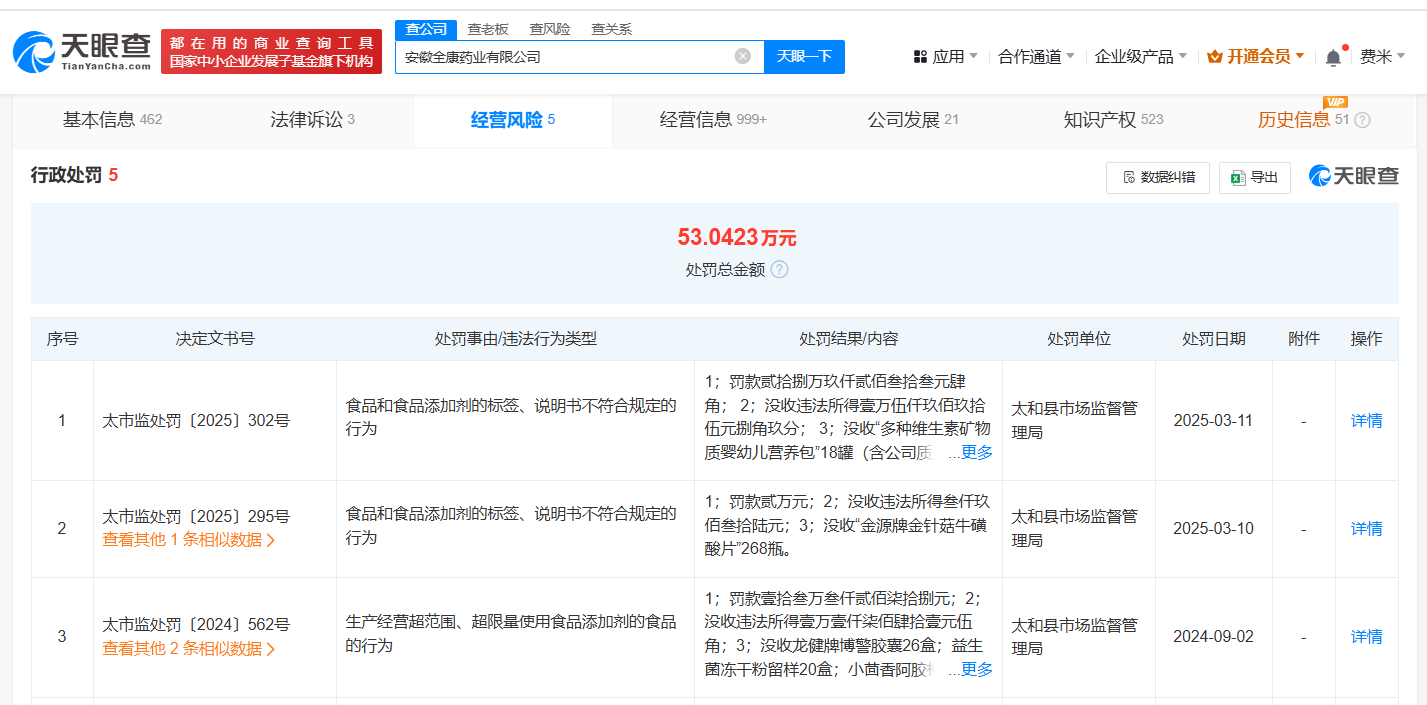Open the 费米 user account menu

1382,57
